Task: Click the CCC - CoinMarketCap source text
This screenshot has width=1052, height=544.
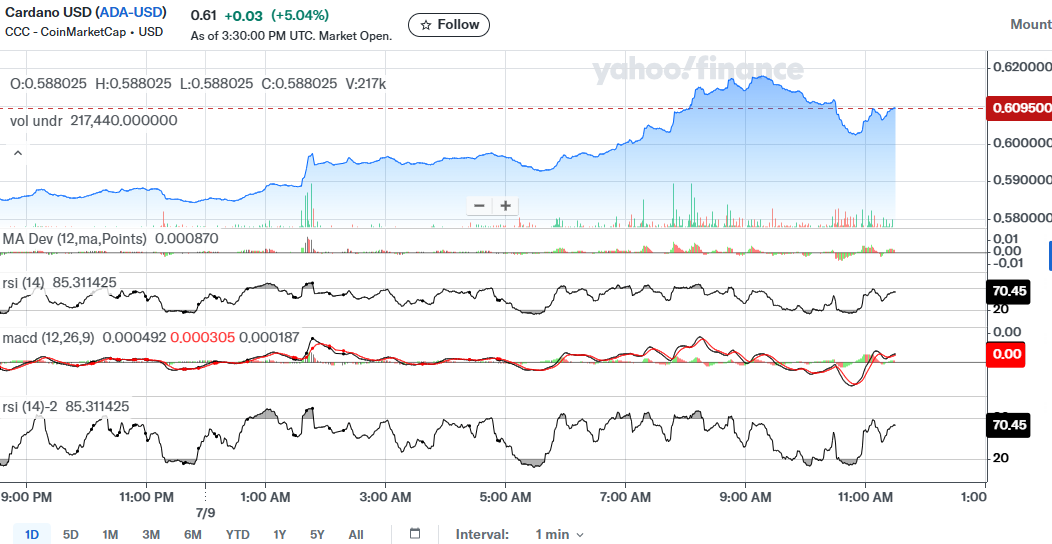Action: click(84, 32)
